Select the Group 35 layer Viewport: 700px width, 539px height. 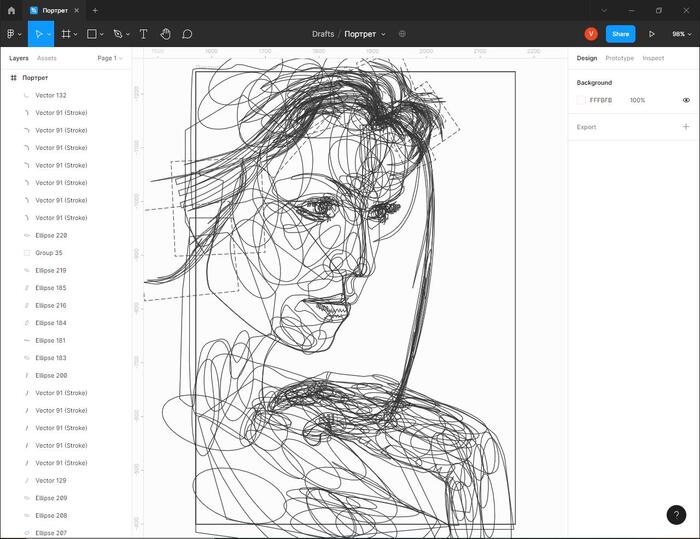(x=49, y=253)
